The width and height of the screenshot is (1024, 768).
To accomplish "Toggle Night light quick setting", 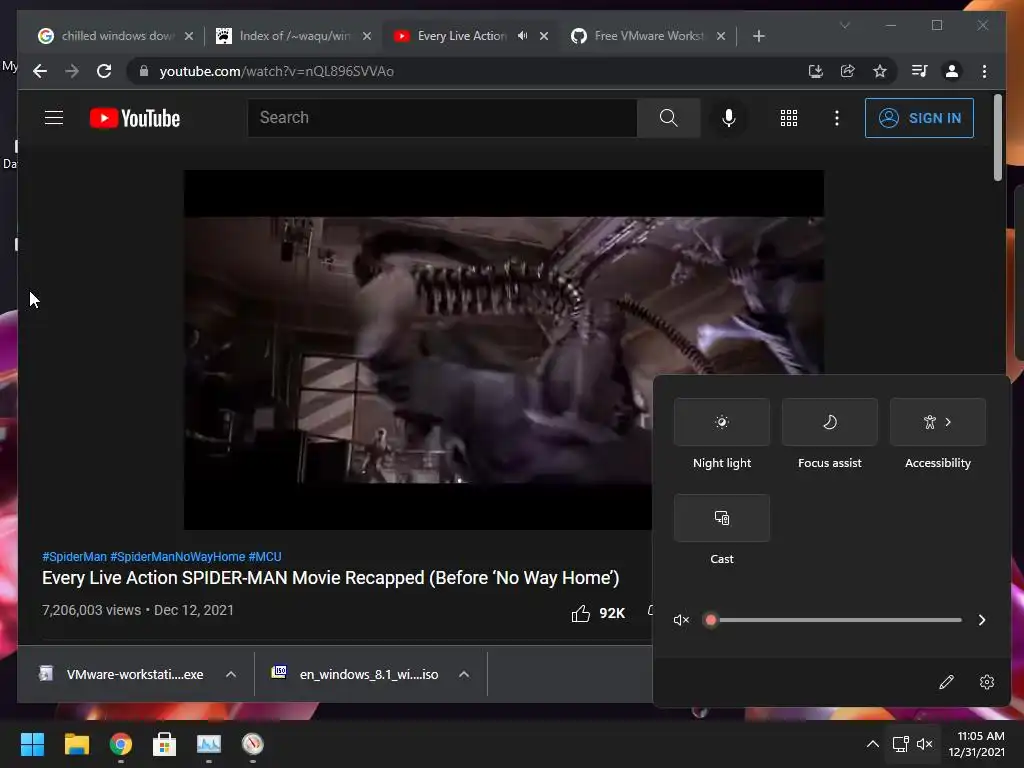I will tap(722, 422).
